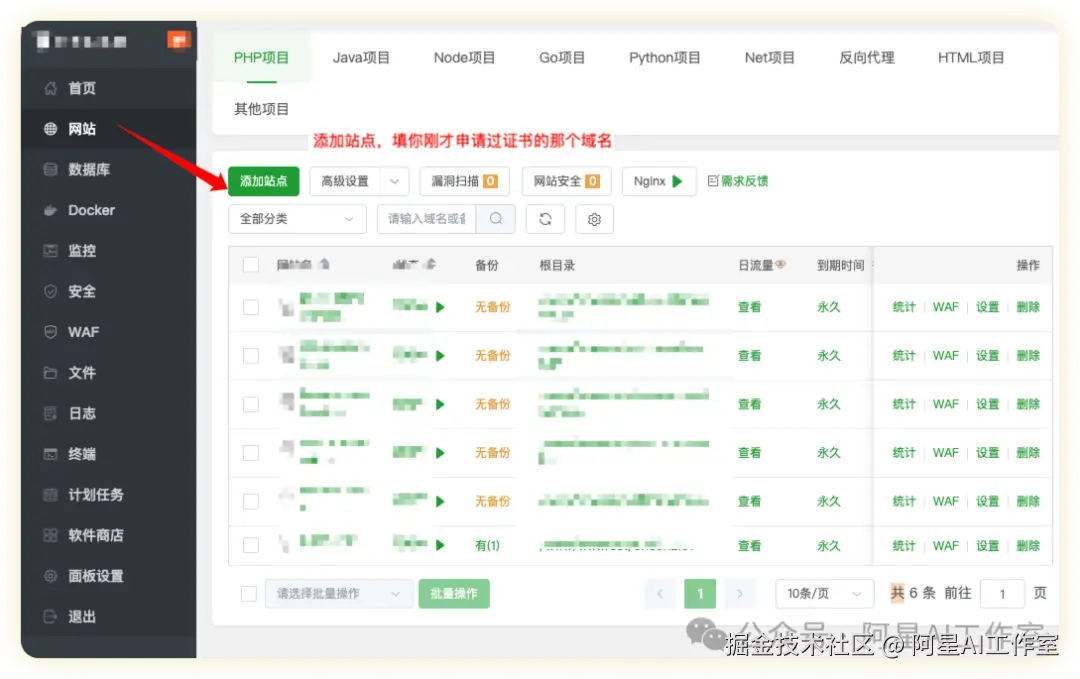
Task: Click the refresh list icon button
Action: click(545, 219)
